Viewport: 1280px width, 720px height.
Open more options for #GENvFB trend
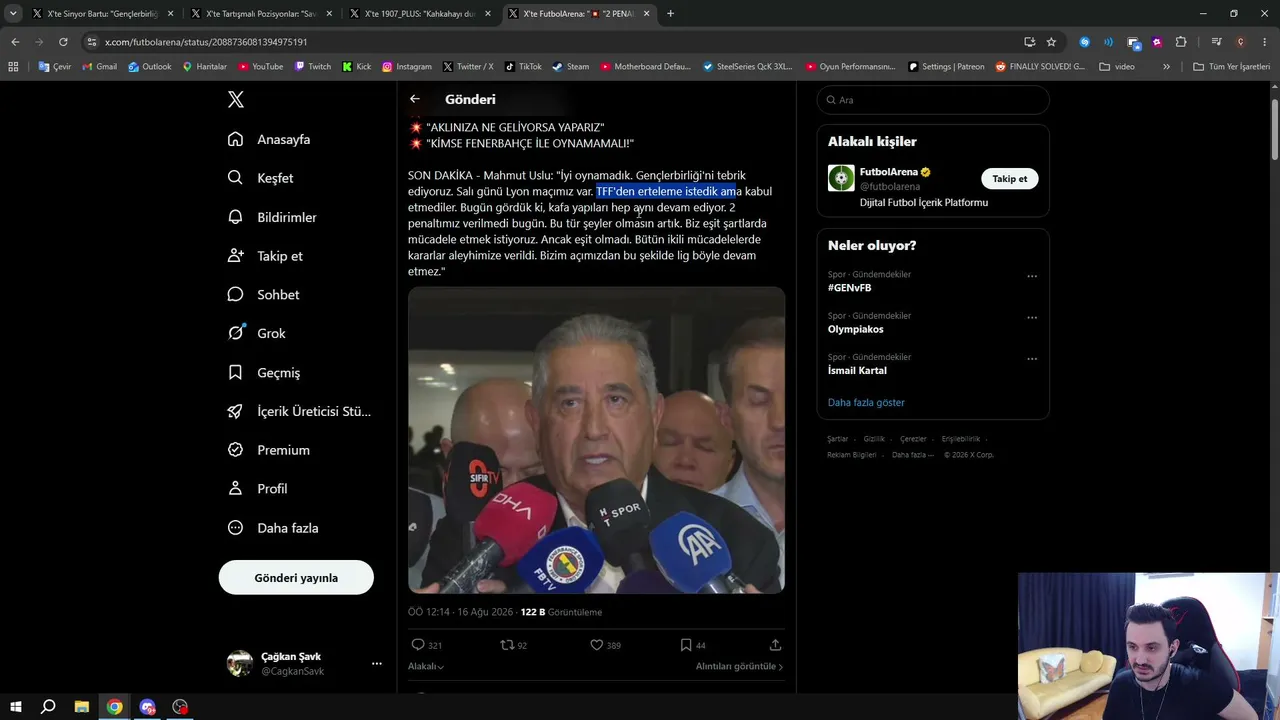(x=1032, y=276)
